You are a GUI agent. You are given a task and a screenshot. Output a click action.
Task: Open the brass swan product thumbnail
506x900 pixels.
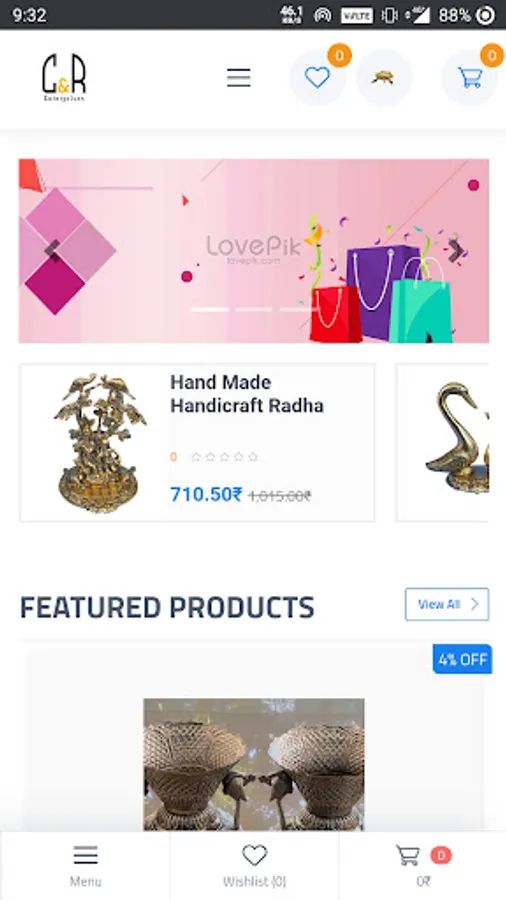457,437
